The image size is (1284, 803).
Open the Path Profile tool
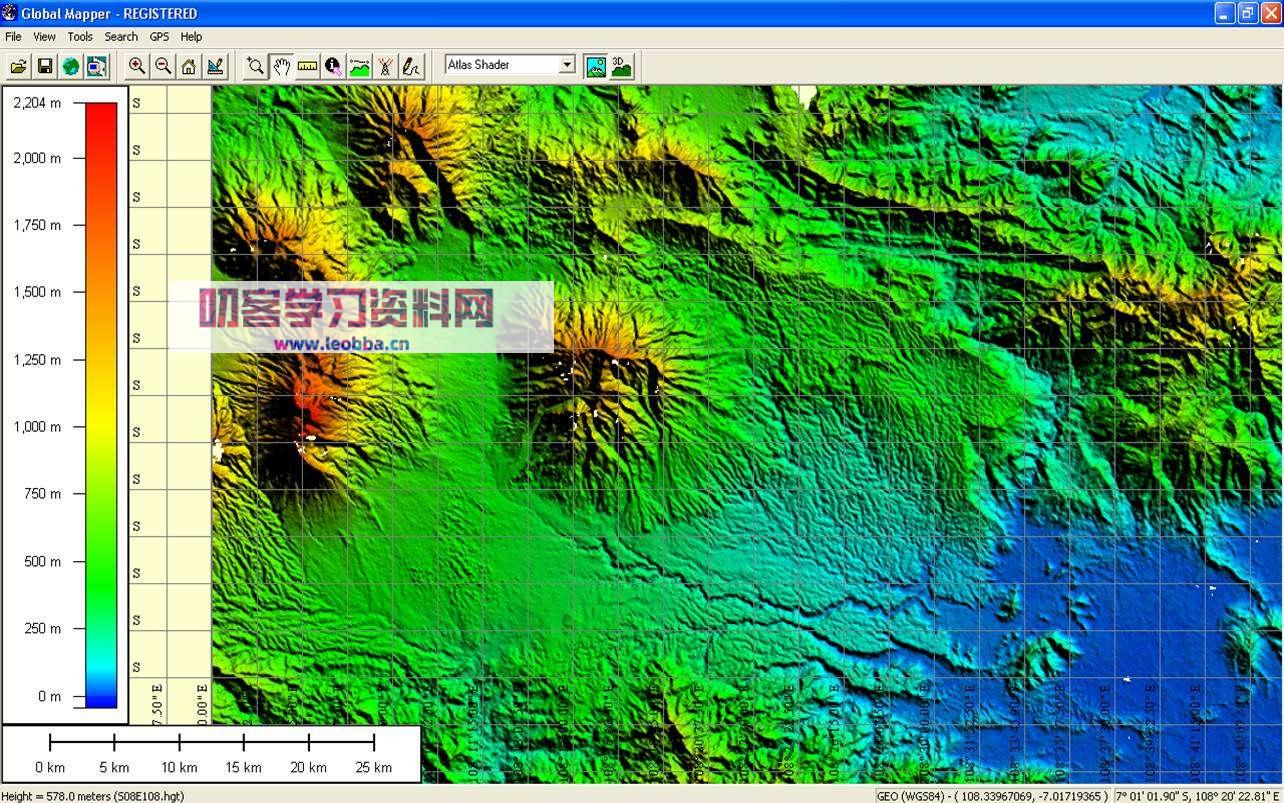point(359,65)
